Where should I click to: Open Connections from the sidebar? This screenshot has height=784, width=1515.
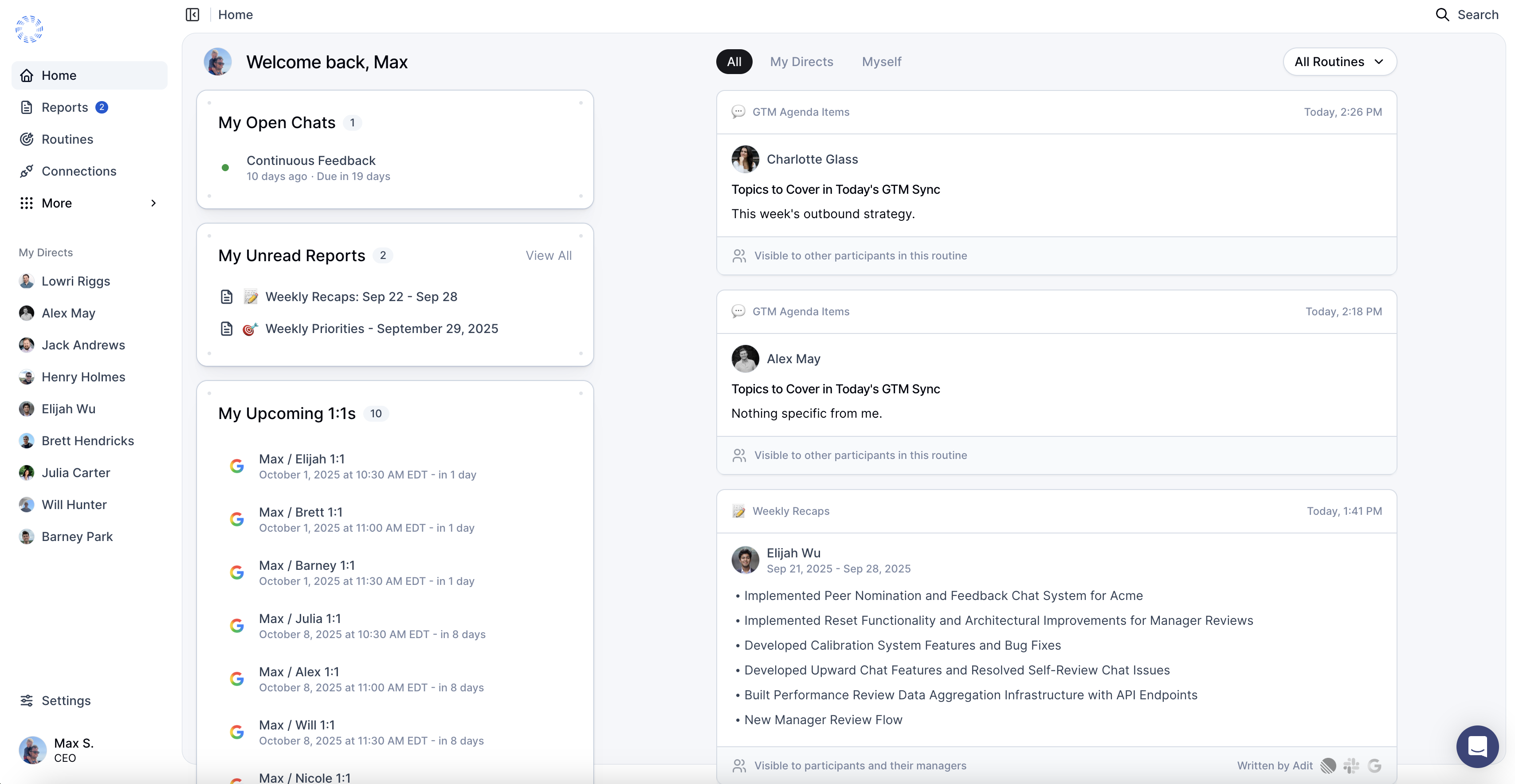79,171
